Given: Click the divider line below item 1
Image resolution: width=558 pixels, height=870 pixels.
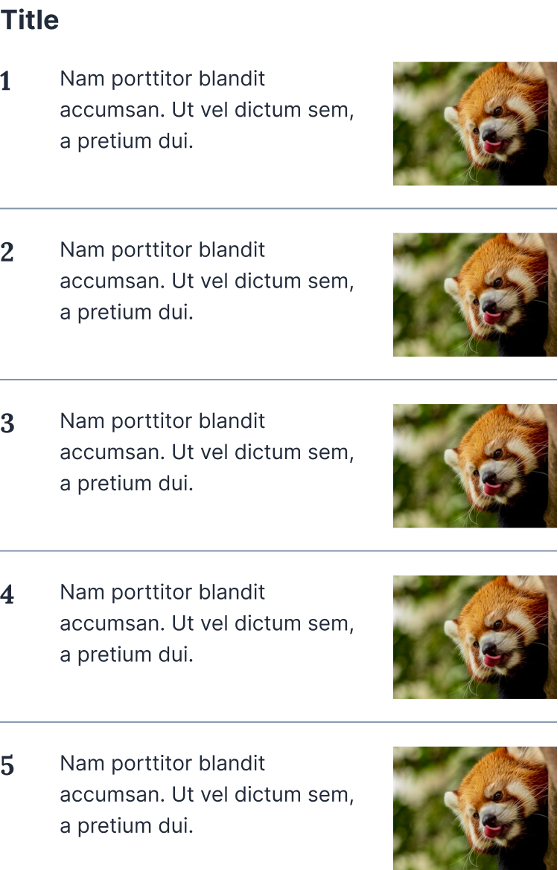Looking at the screenshot, I should click(278, 209).
